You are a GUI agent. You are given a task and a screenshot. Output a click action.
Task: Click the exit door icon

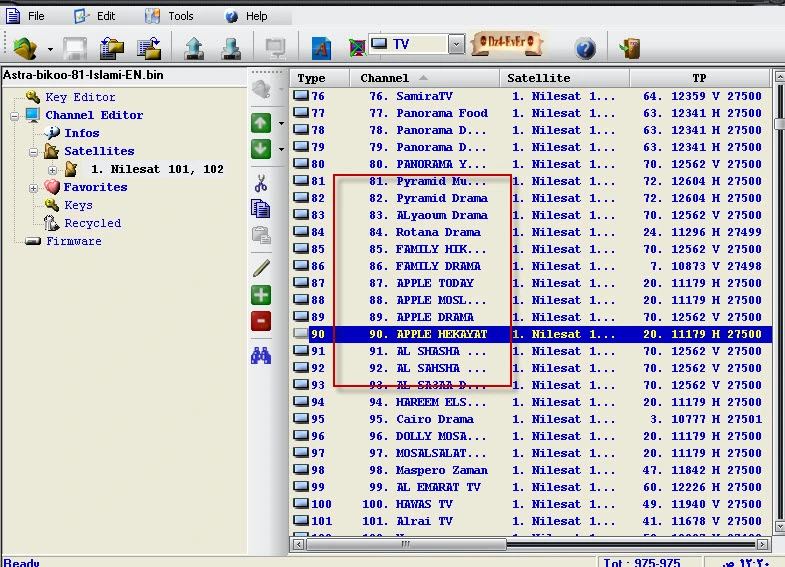click(630, 49)
